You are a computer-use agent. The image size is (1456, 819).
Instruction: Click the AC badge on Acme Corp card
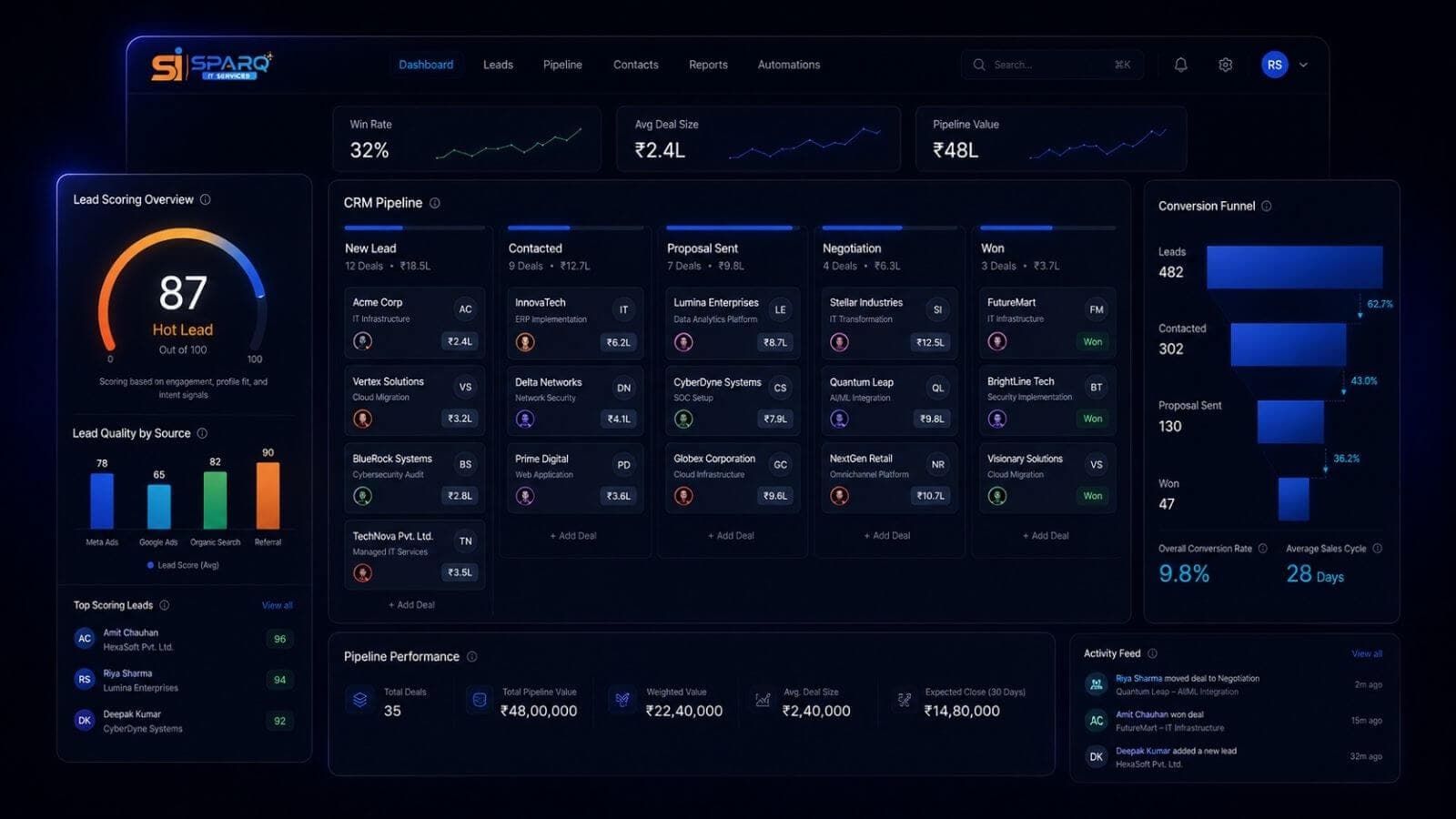click(465, 309)
